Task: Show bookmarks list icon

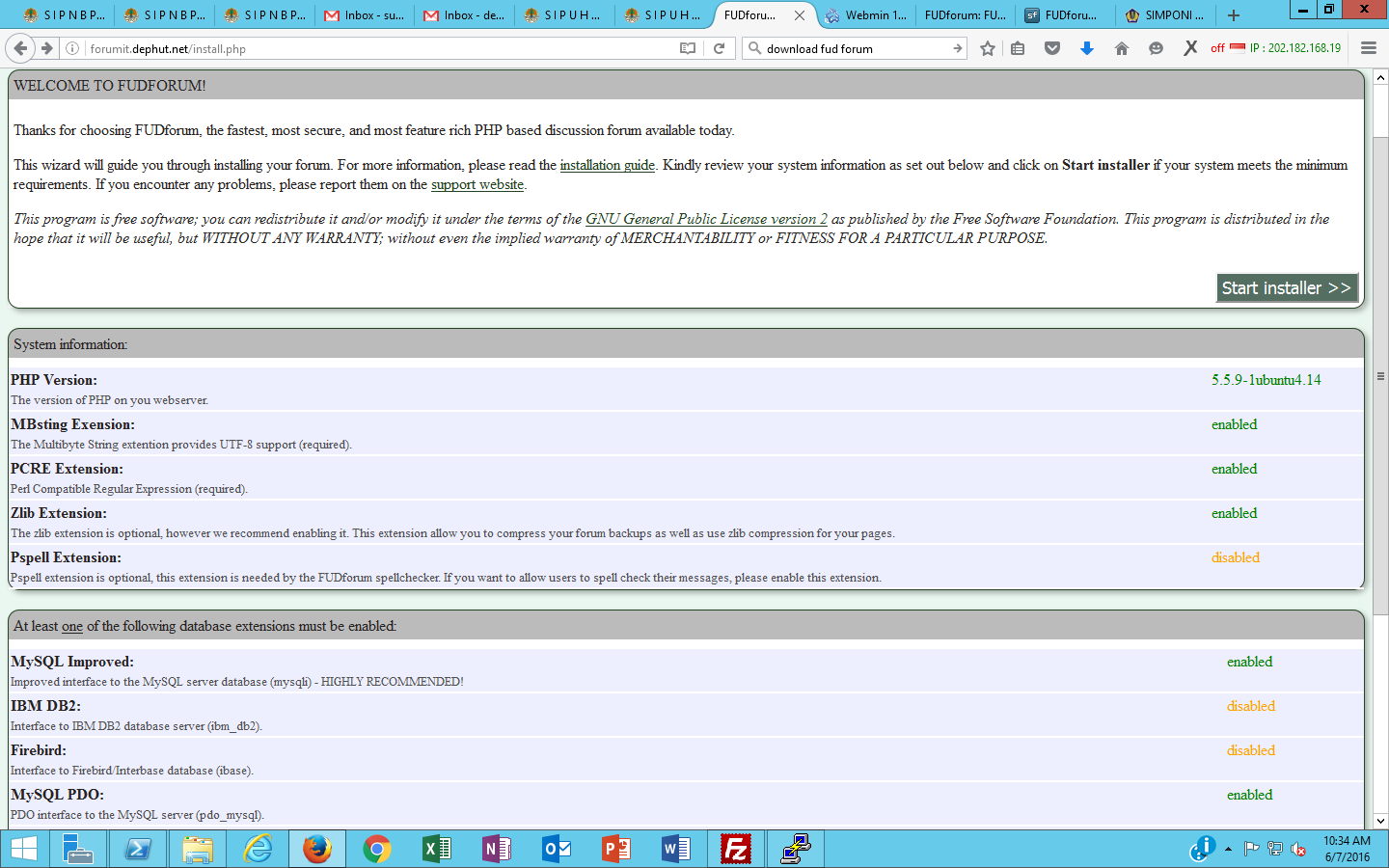Action: click(1018, 48)
